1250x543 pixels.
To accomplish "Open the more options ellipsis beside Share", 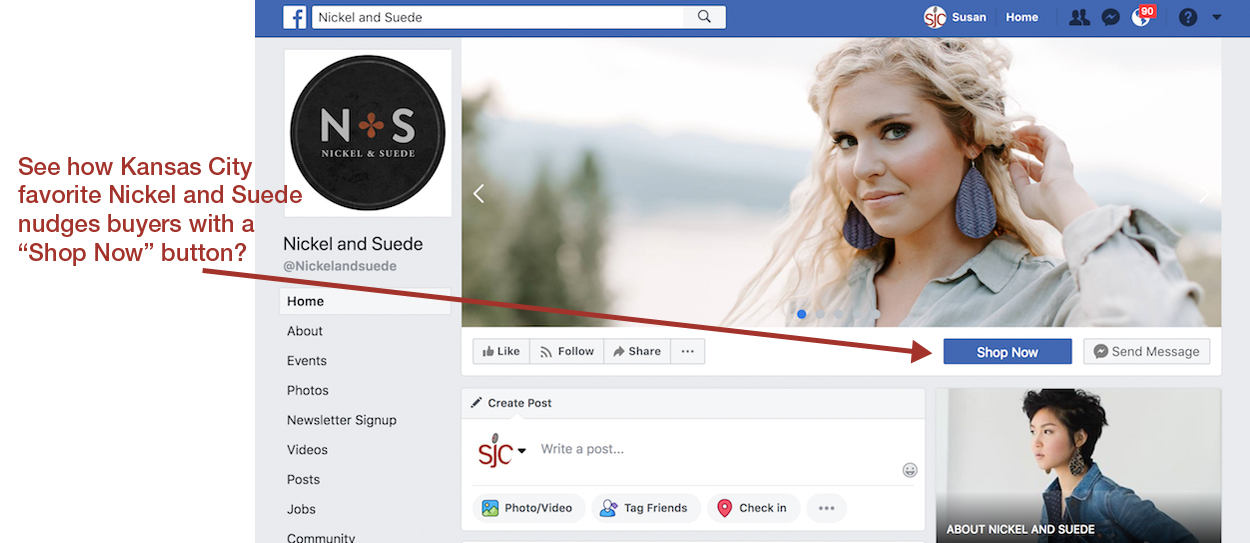I will (x=688, y=351).
